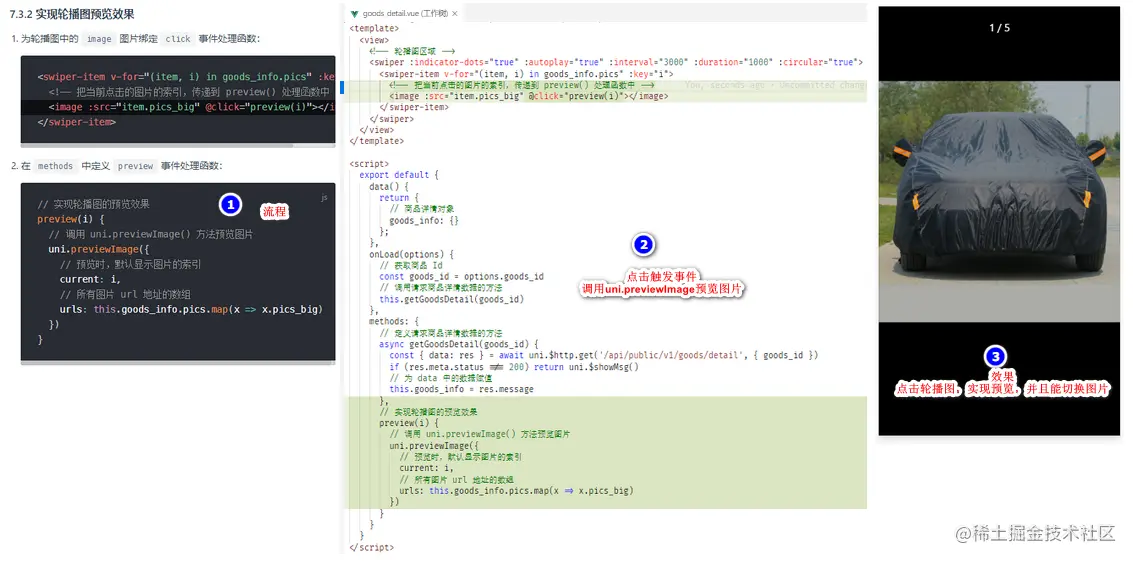Viewport: 1133px width, 561px height.
Task: Click the blue git change marker in editor gutter
Action: point(342,88)
